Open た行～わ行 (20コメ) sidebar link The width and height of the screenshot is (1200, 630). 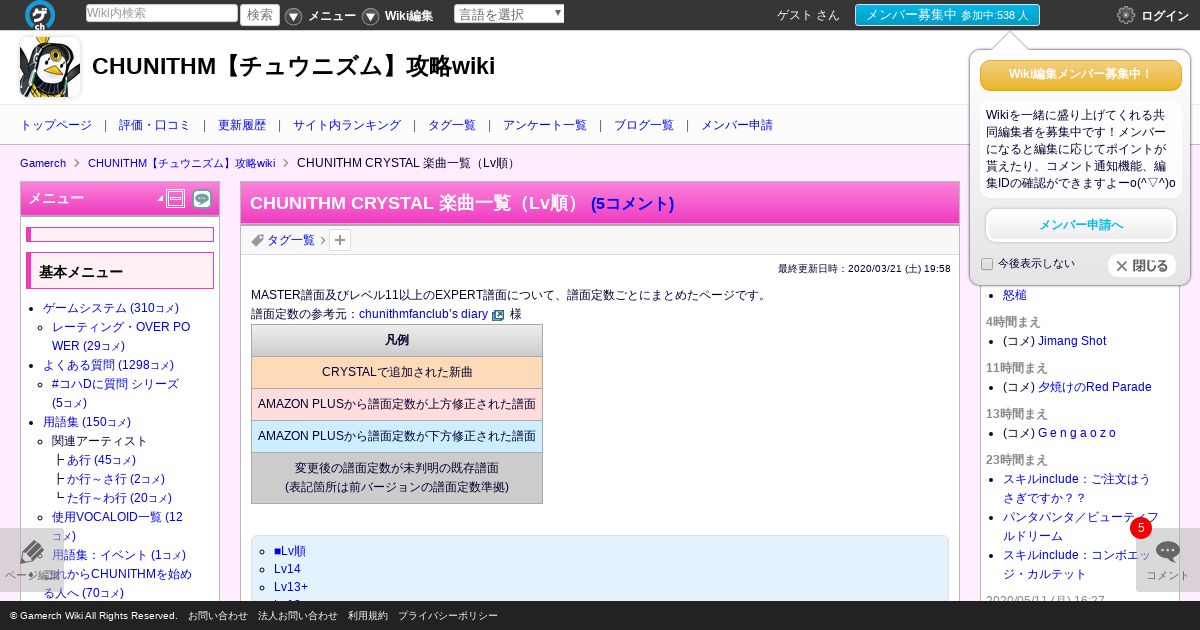[119, 498]
